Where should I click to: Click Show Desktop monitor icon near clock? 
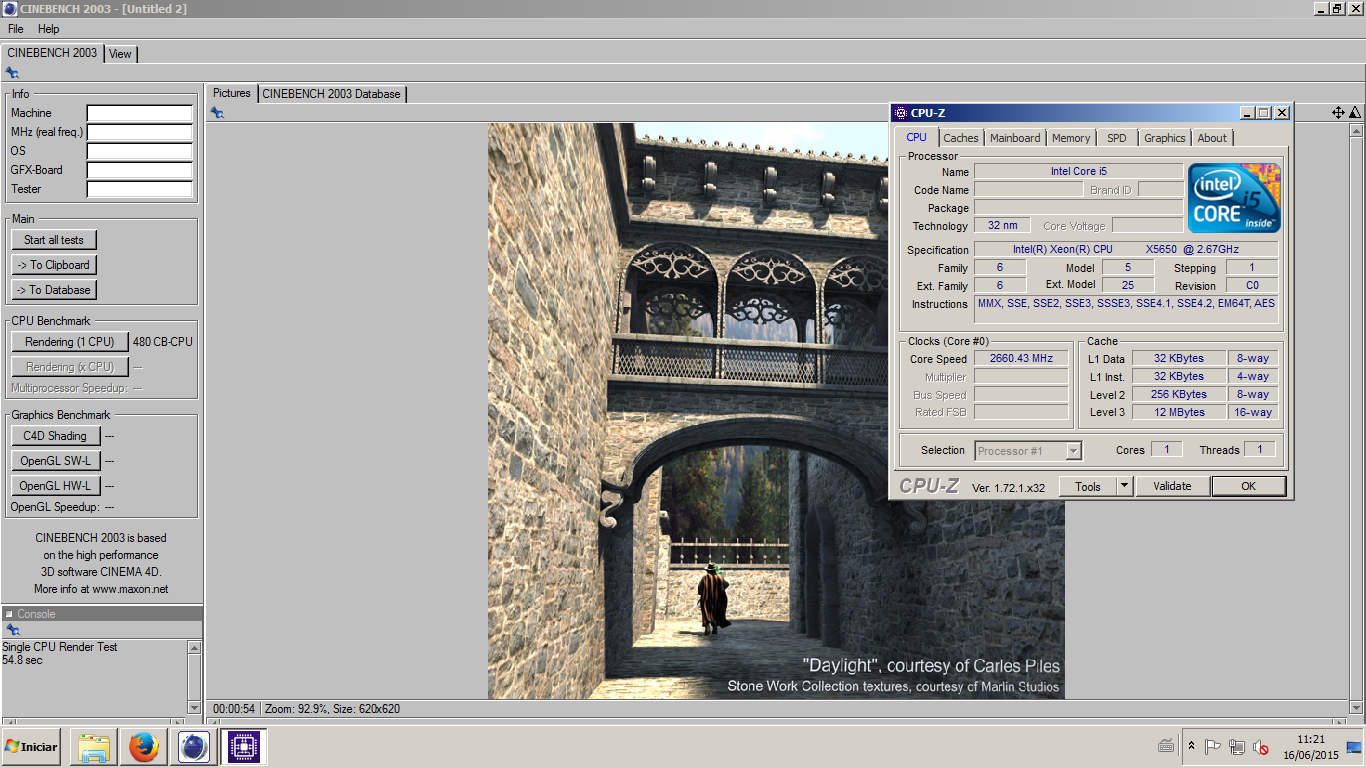[1354, 746]
